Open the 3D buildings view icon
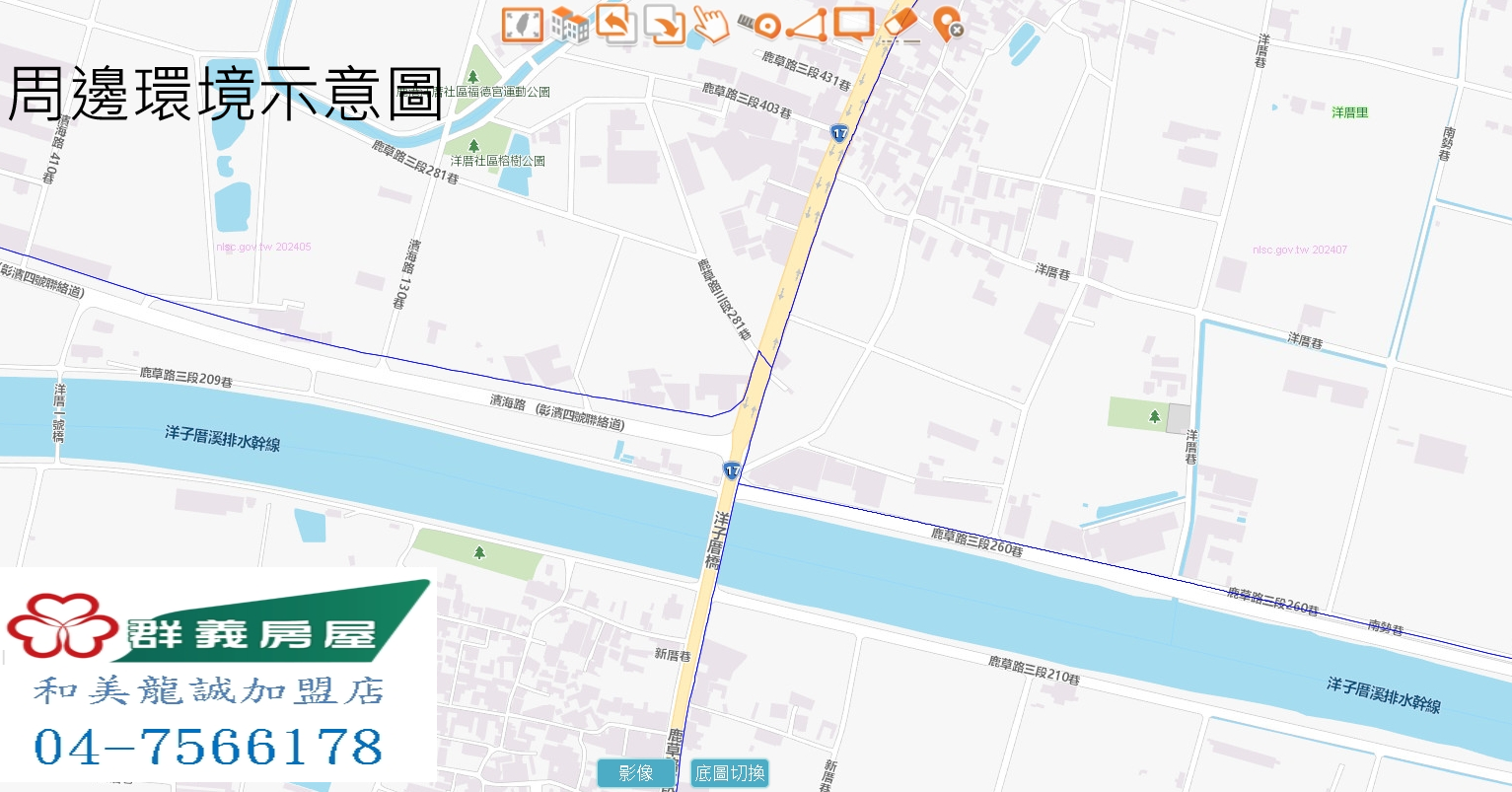1512x792 pixels. coord(569,25)
